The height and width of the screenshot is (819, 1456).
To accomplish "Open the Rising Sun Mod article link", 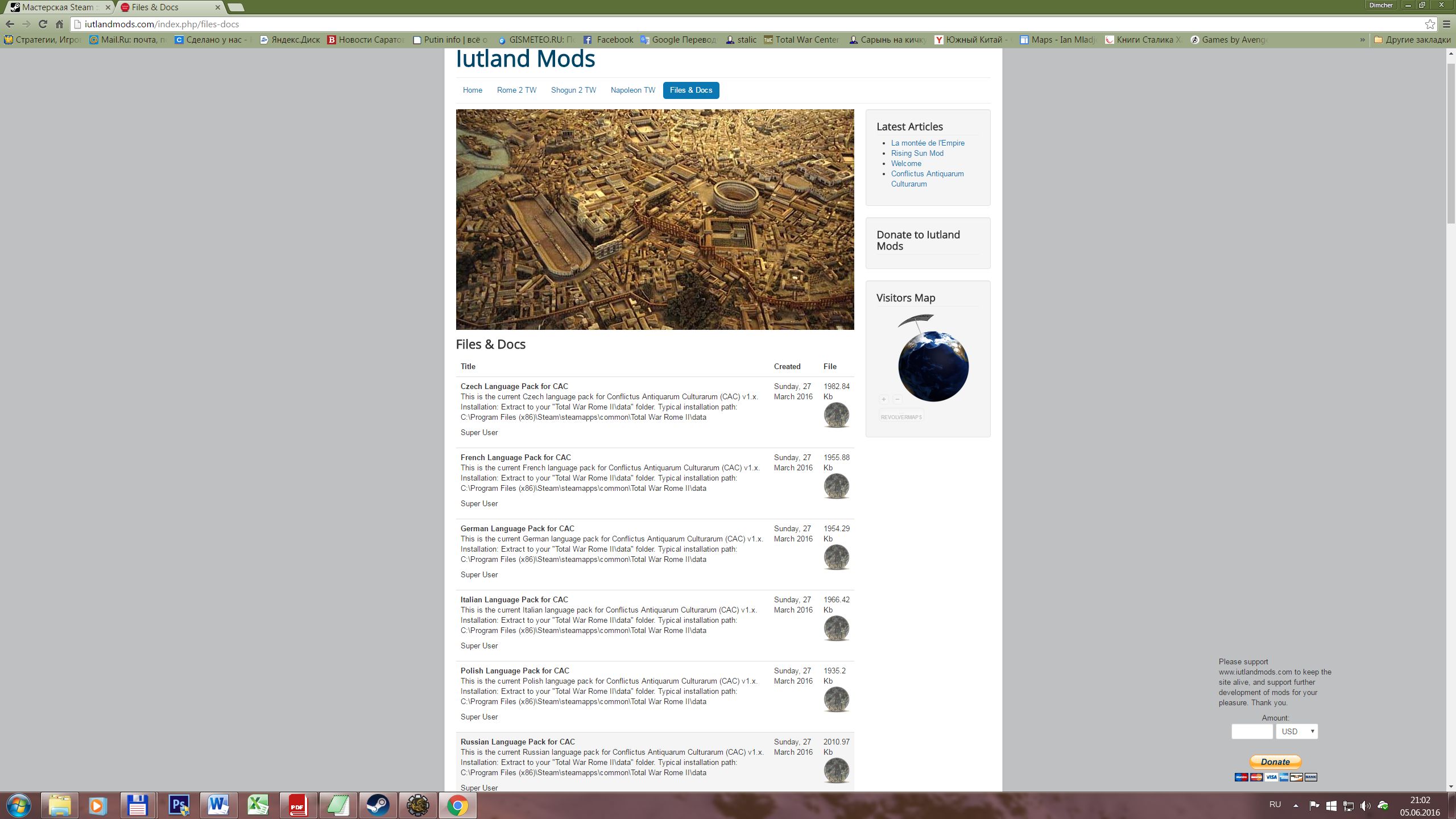I will pos(917,153).
